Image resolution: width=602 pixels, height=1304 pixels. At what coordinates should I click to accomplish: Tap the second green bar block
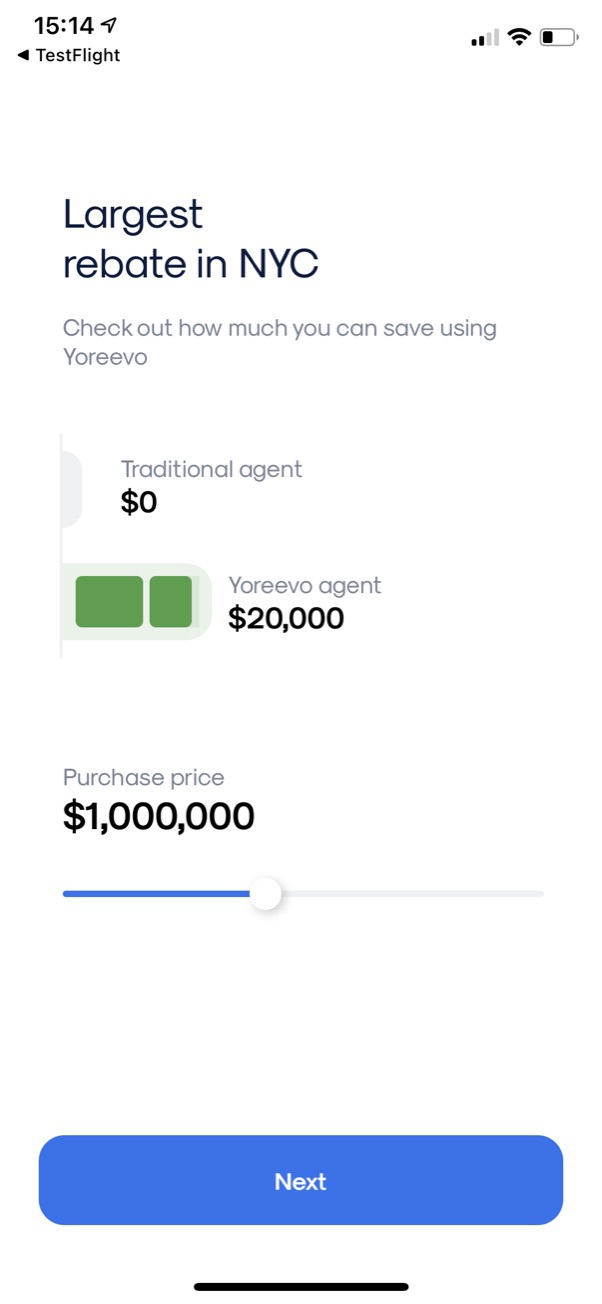(x=170, y=602)
